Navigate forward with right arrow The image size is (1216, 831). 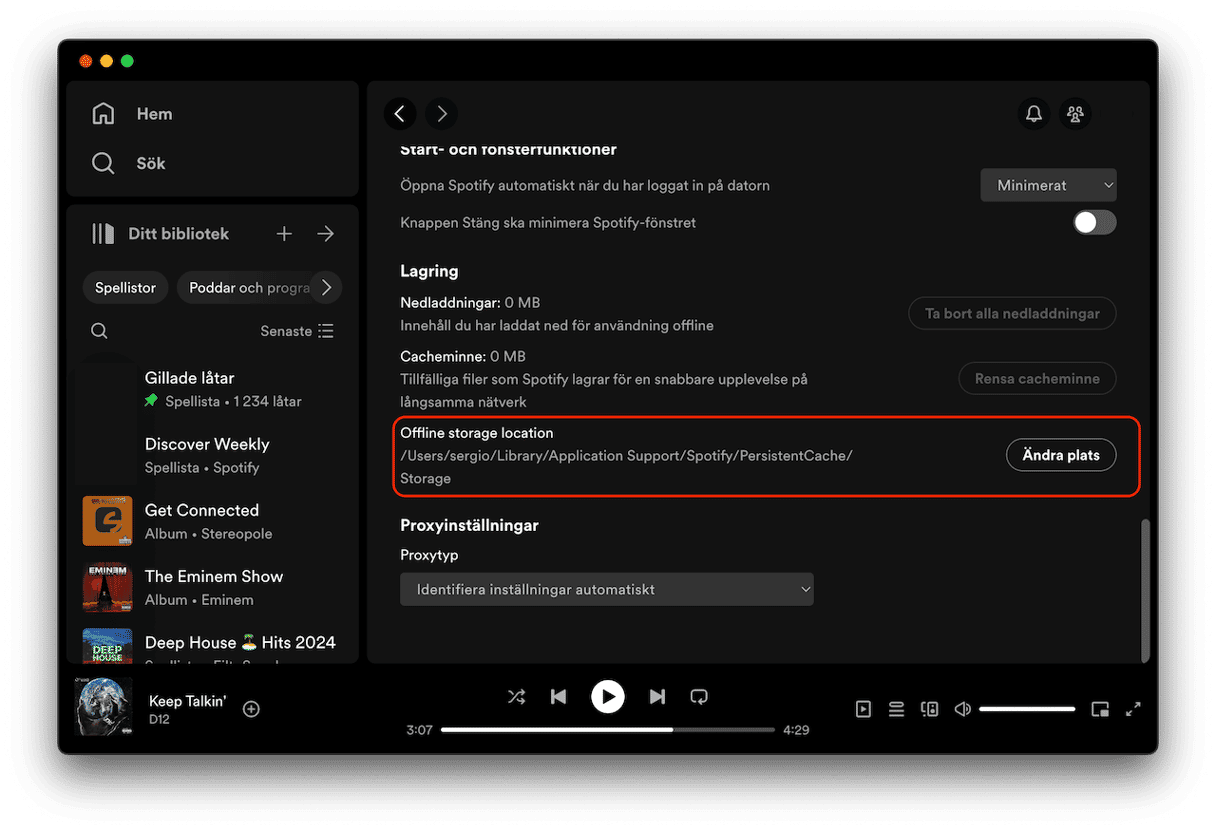[x=441, y=114]
